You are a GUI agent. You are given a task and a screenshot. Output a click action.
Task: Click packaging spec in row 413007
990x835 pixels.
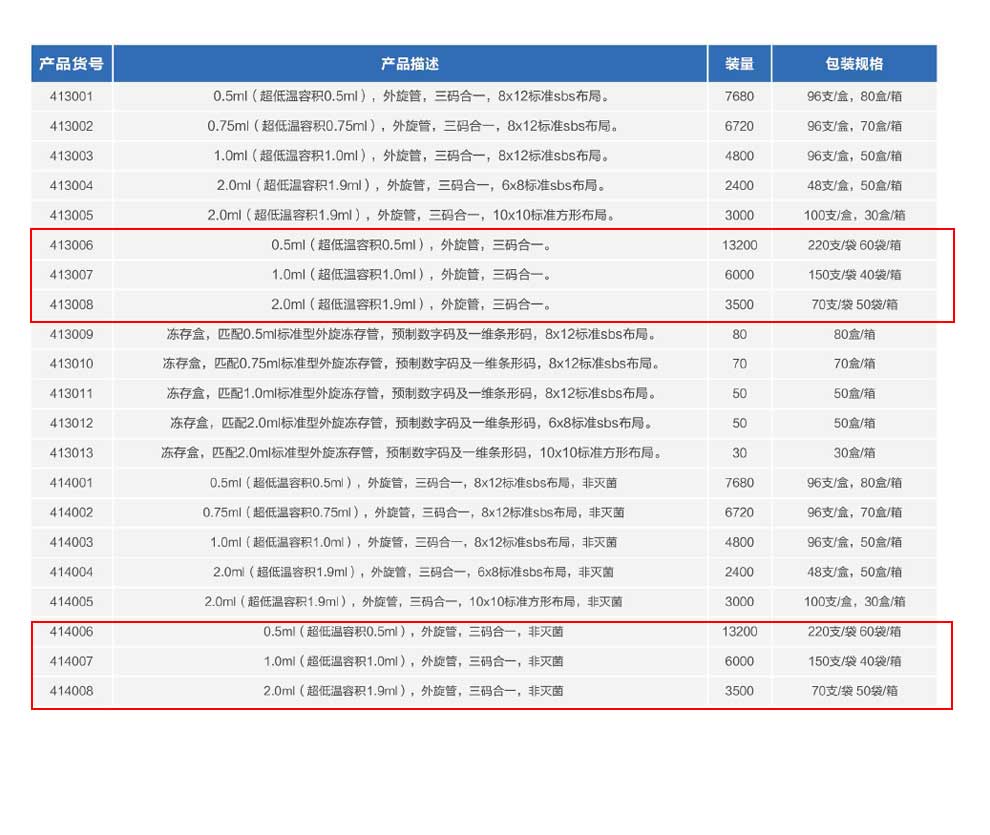click(x=854, y=275)
